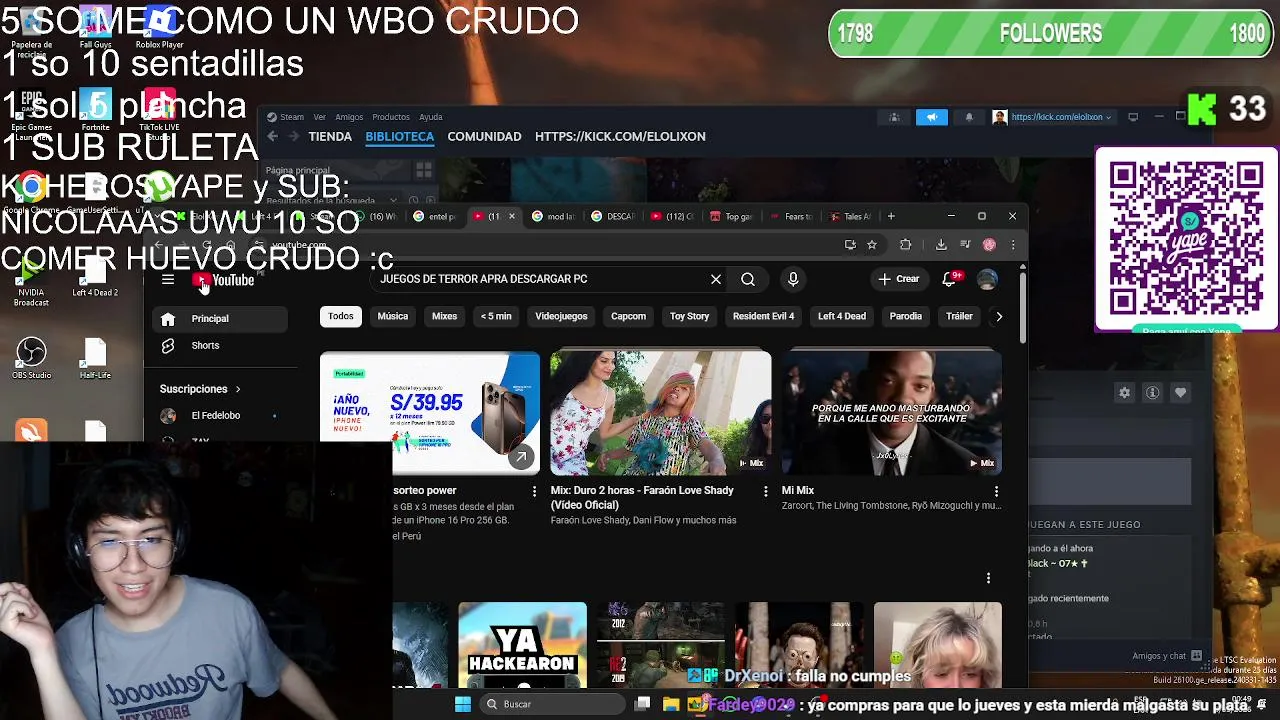Open YouTube notifications bell
1280x720 pixels.
(950, 279)
